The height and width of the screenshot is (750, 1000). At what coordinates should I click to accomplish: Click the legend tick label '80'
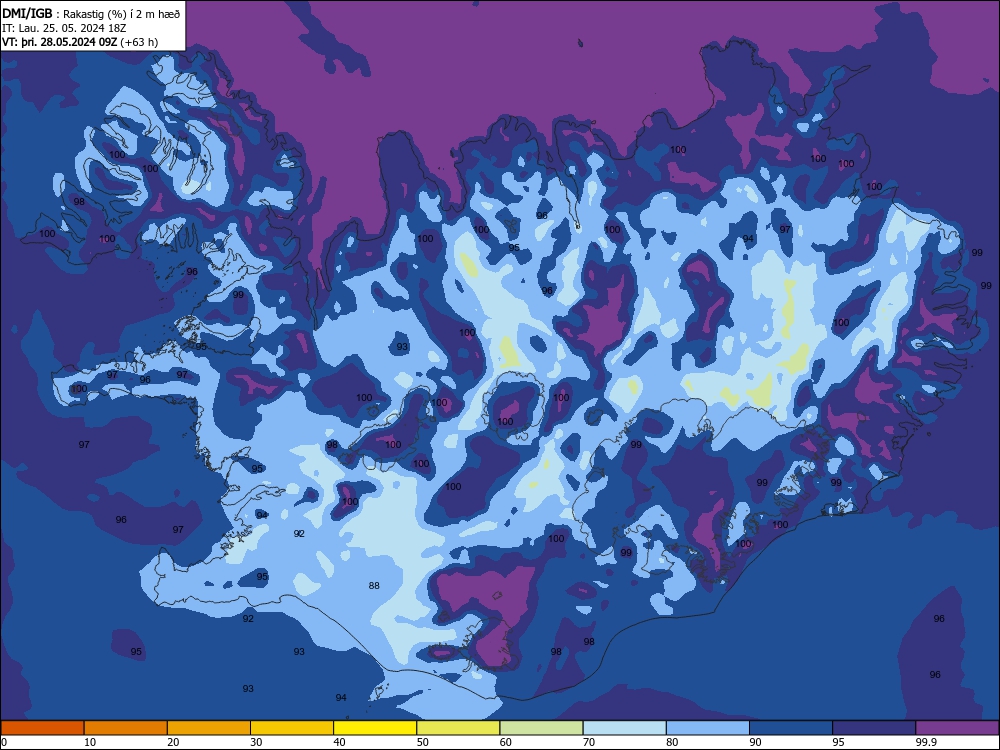point(672,742)
